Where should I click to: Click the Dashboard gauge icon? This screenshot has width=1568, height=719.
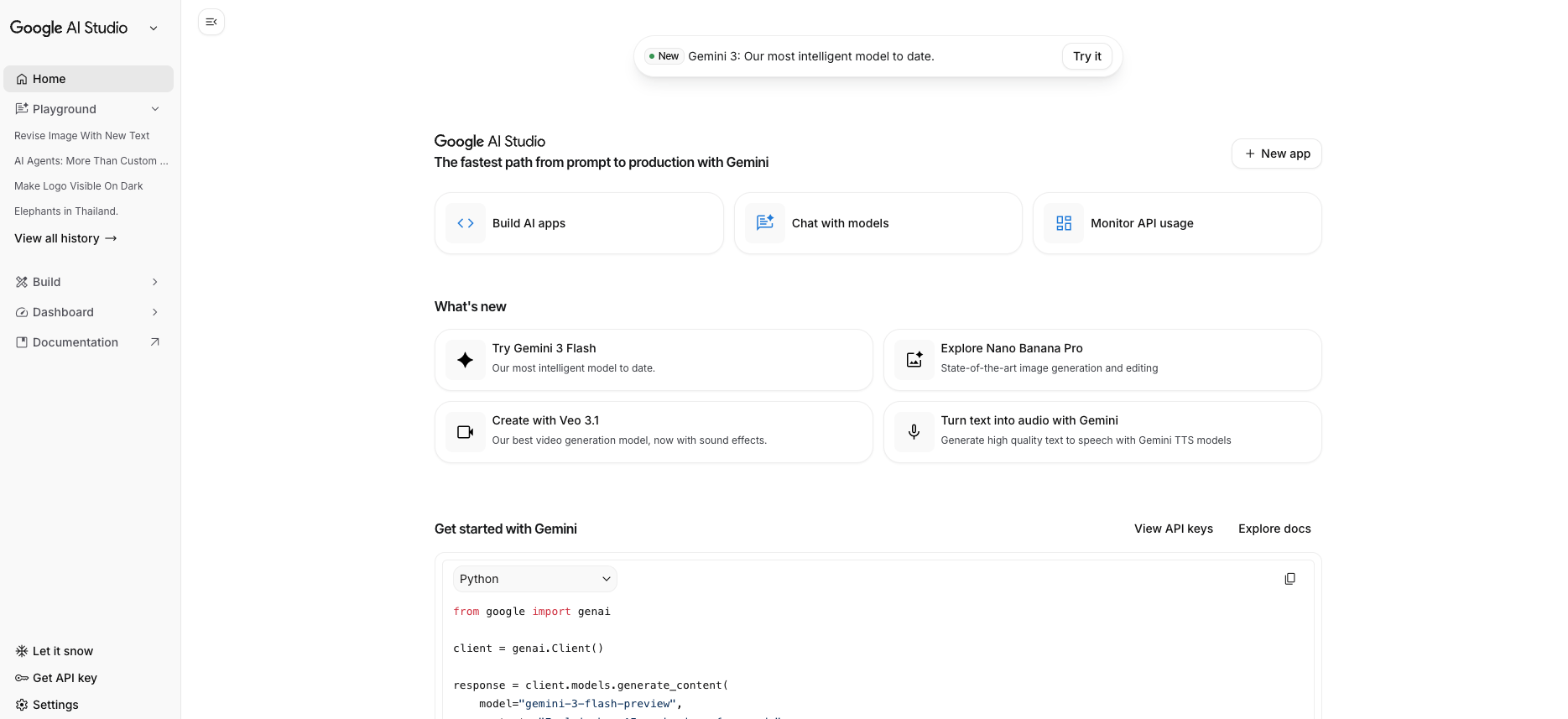[x=22, y=312]
